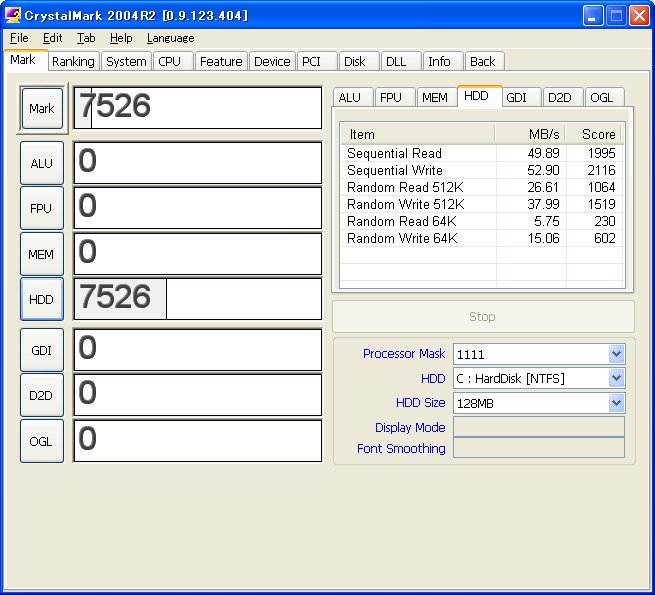Viewport: 655px width, 595px height.
Task: Switch to the System tab
Action: click(x=126, y=61)
